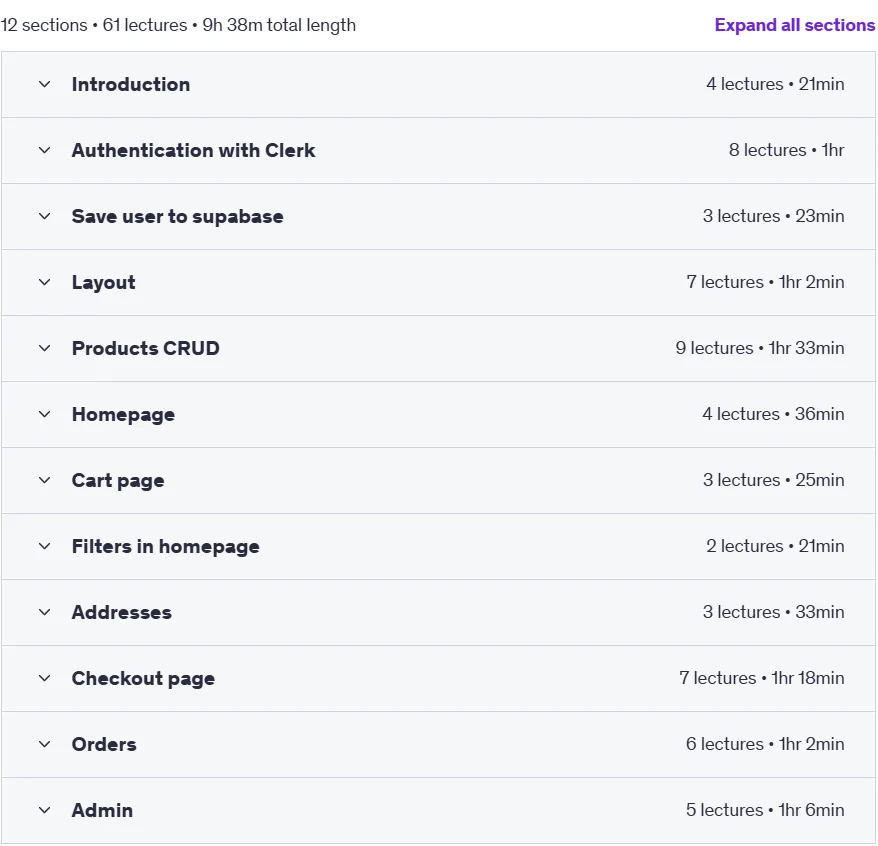The height and width of the screenshot is (846, 878).
Task: Open the Authentication with Clerk title
Action: click(x=193, y=151)
